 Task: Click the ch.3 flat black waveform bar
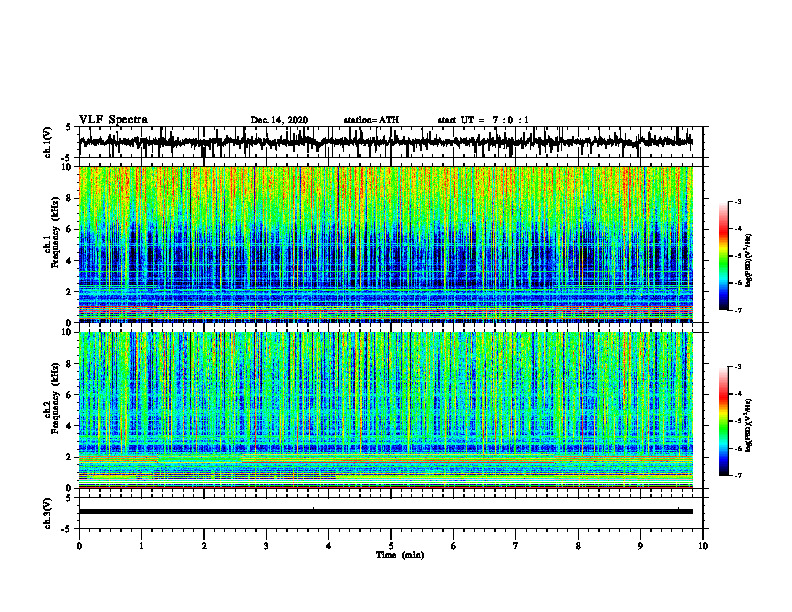tap(386, 512)
